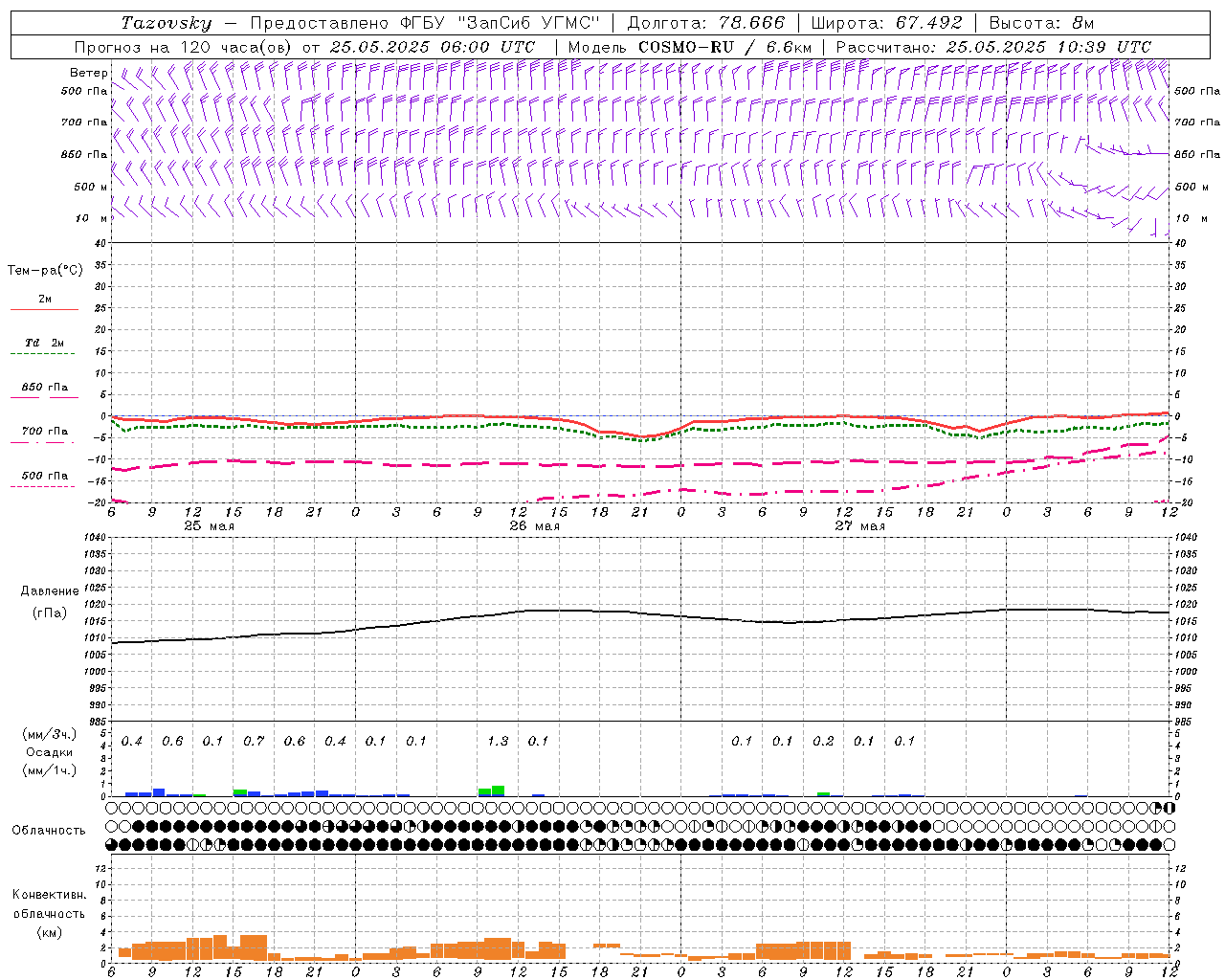Click the Td 2м dew point legend entry
1225x980 pixels.
[x=44, y=343]
